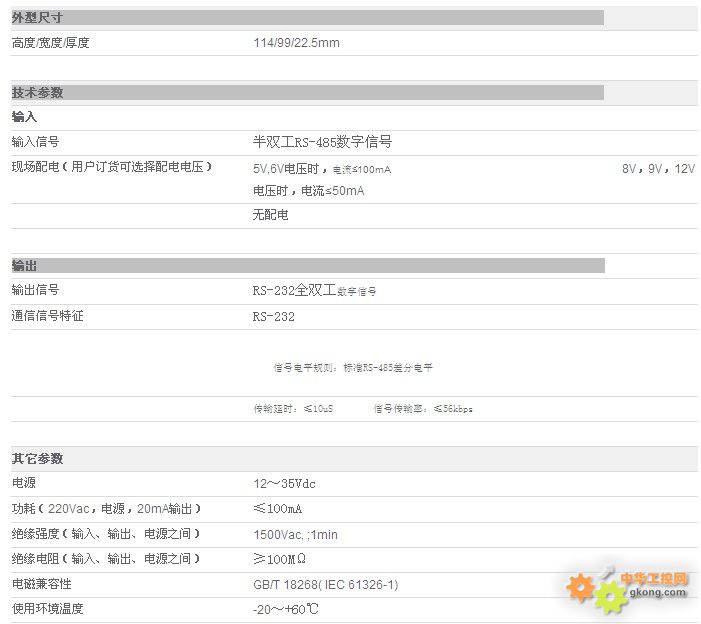Click the 中华工控网 watermark text
The height and width of the screenshot is (624, 701).
point(655,579)
